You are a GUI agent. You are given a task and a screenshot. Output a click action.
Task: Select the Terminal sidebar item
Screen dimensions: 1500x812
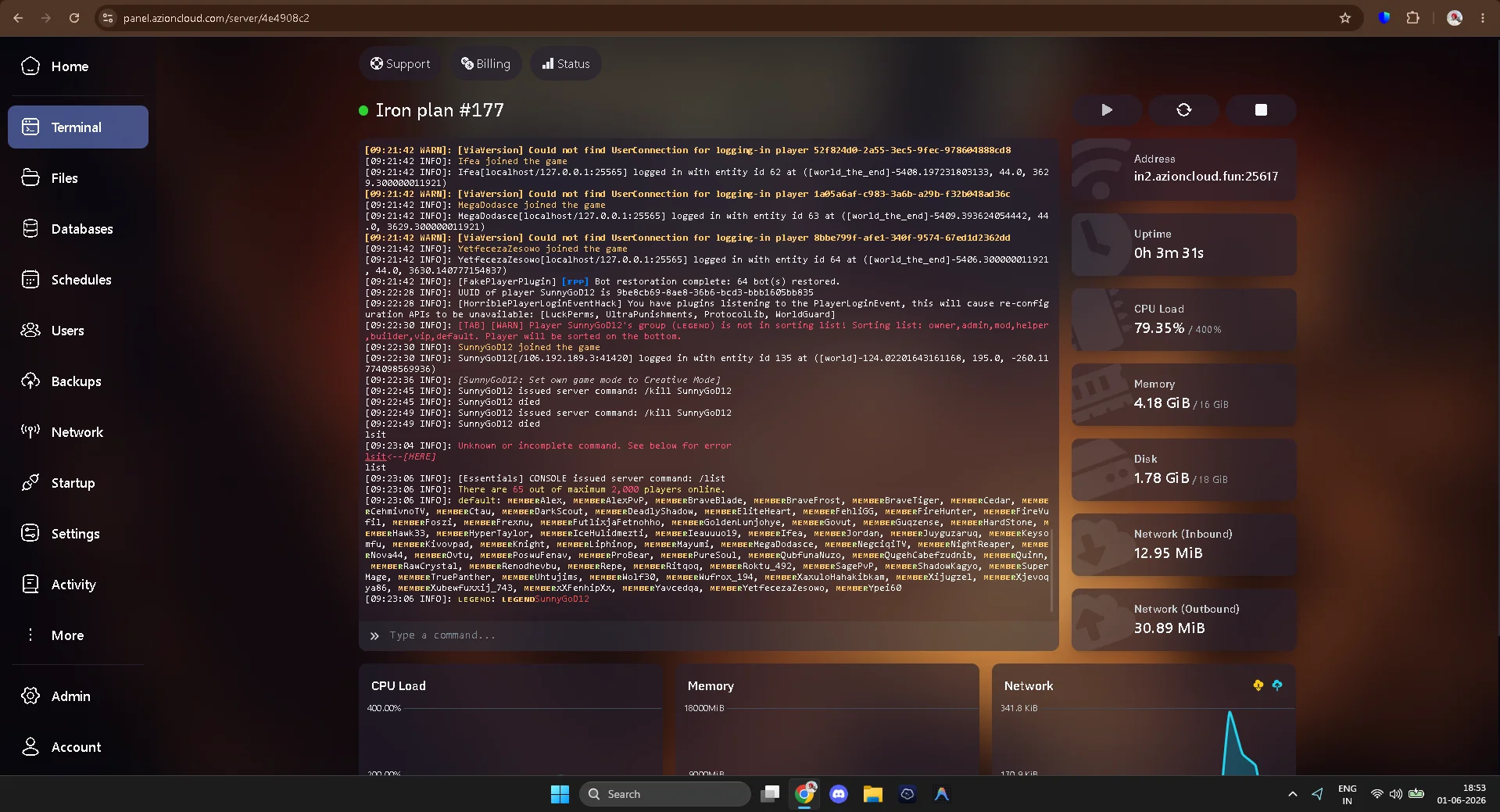[77, 127]
